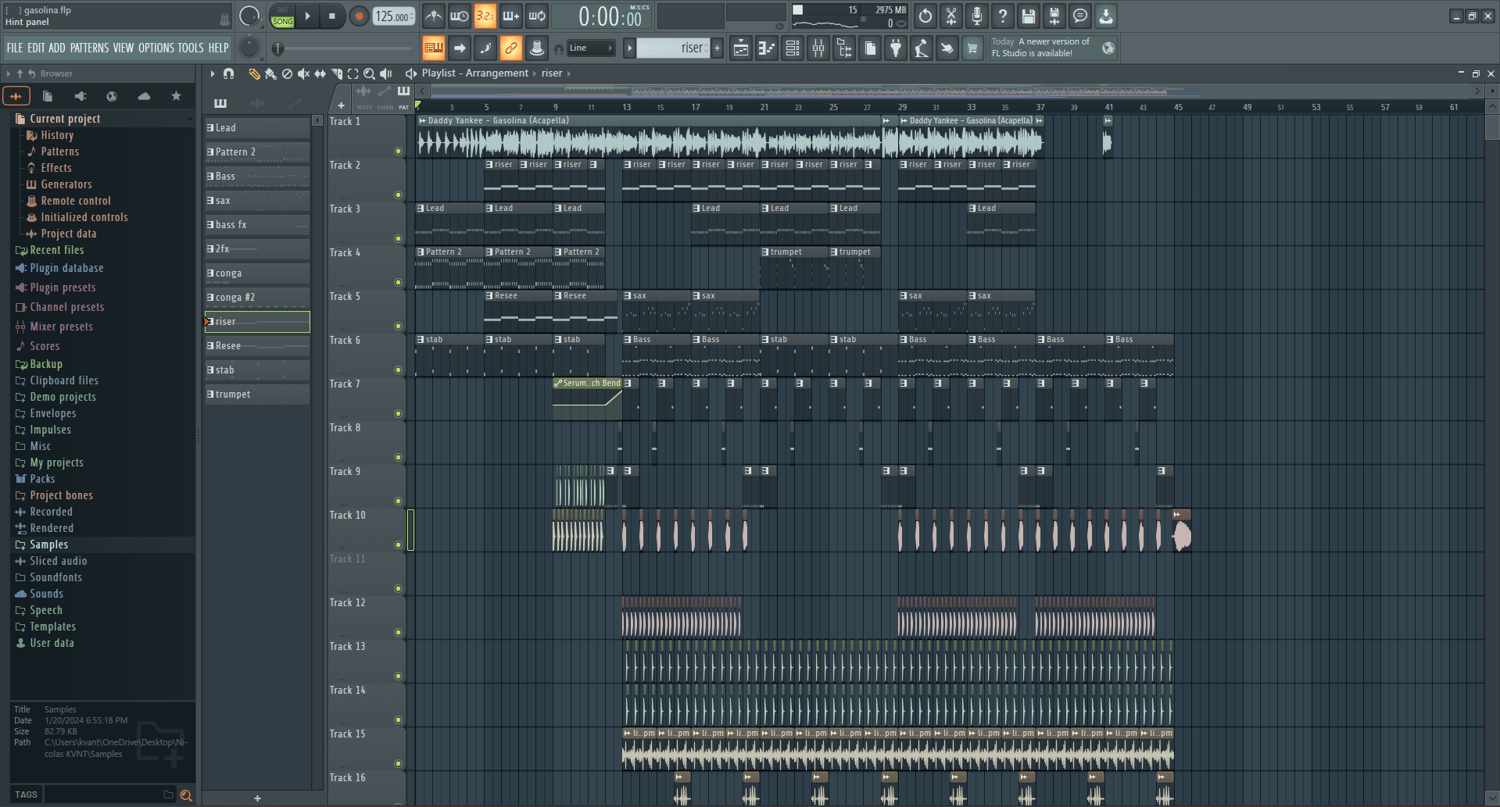Save the project with the floppy icon
Viewport: 1500px width, 807px height.
[x=1028, y=16]
